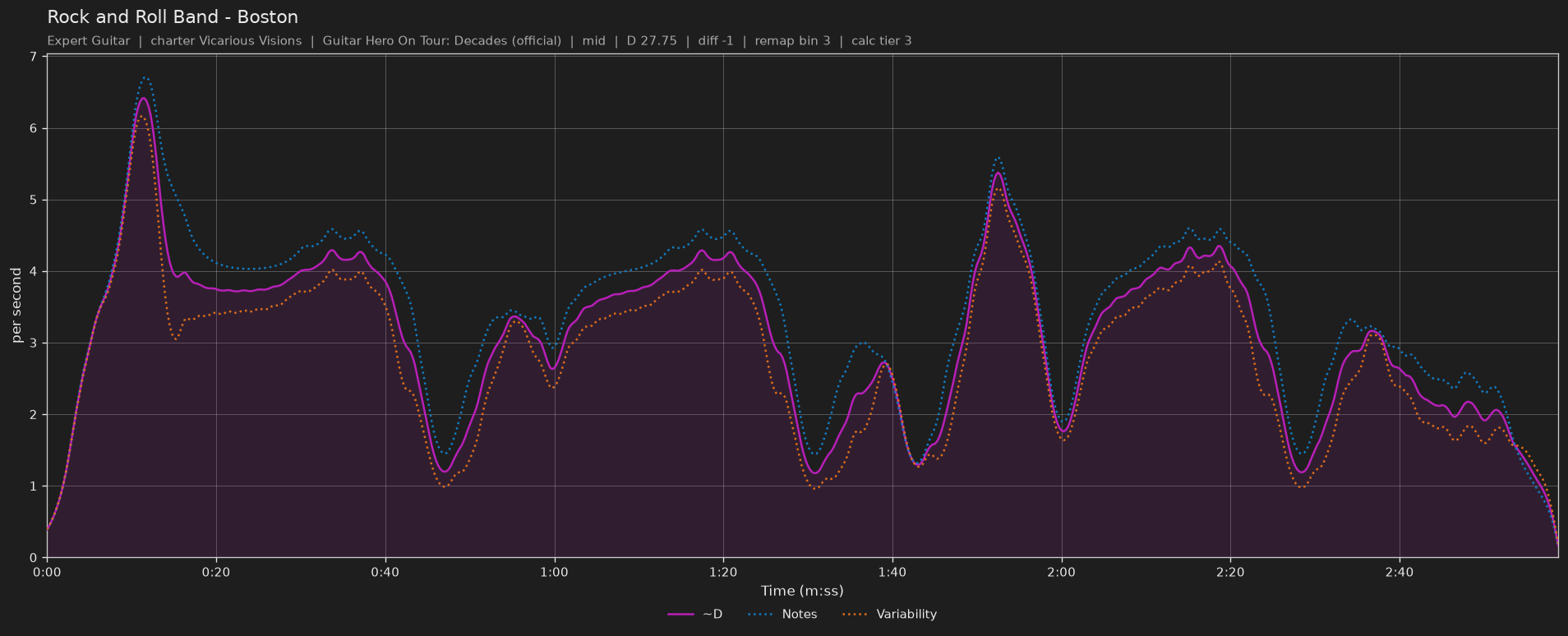Click the blue dotted Notes swatch in legend
The height and width of the screenshot is (636, 1568).
tap(762, 615)
